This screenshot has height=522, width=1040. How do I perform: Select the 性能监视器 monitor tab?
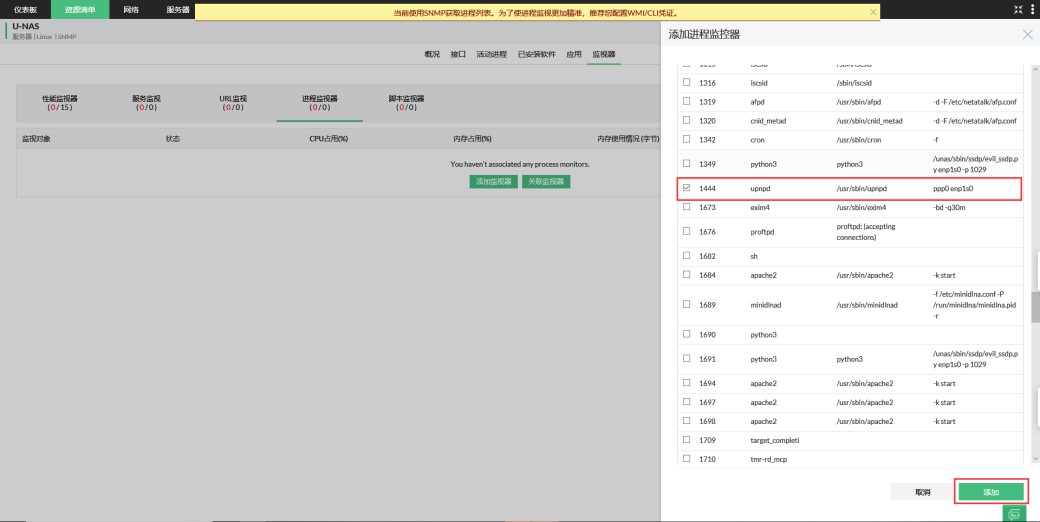coord(59,102)
